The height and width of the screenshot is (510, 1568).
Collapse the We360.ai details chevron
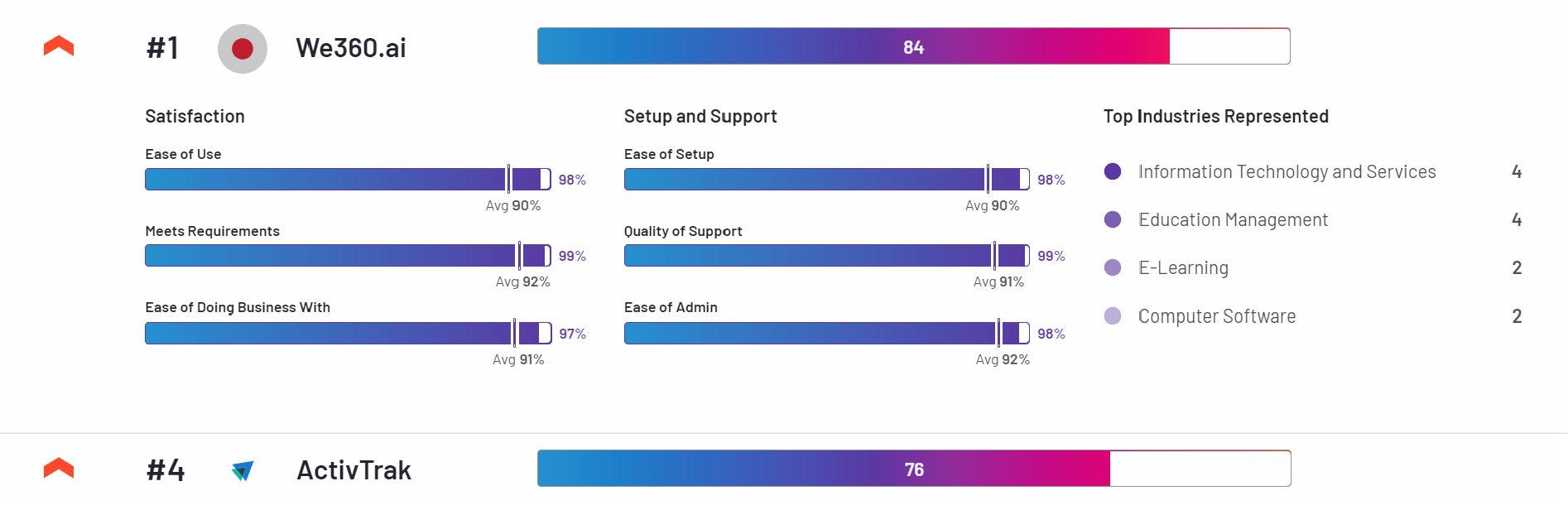pyautogui.click(x=59, y=46)
